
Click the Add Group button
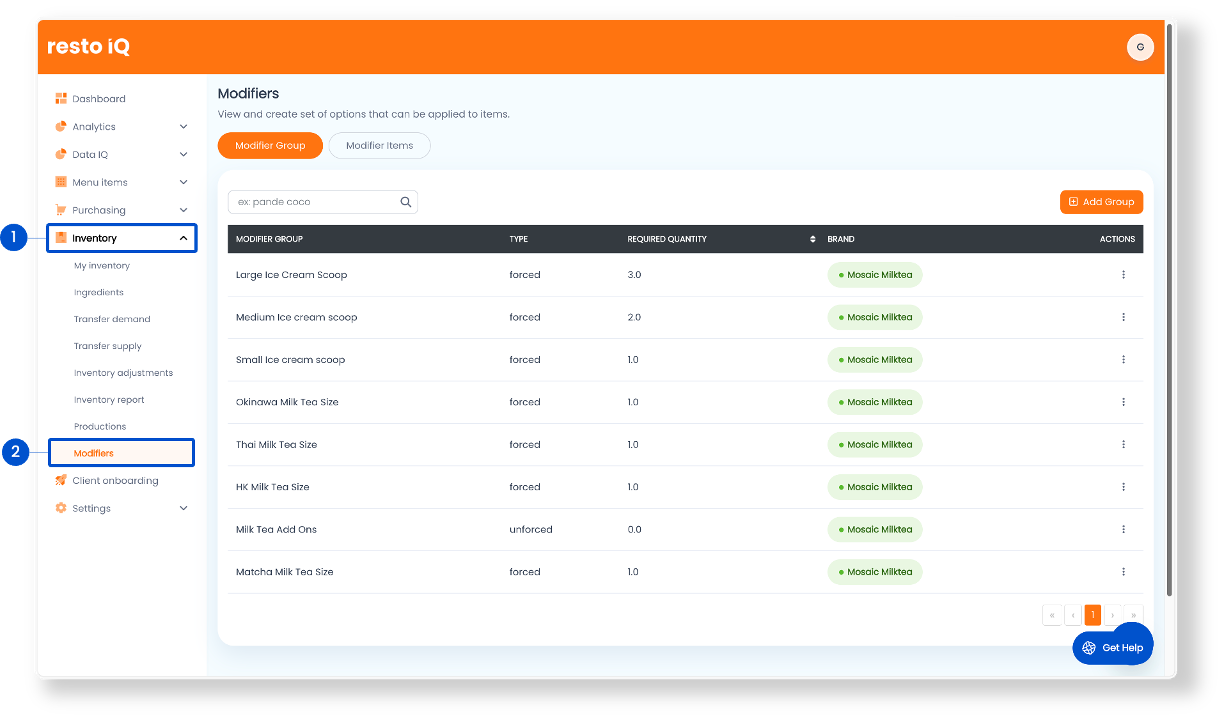1101,202
